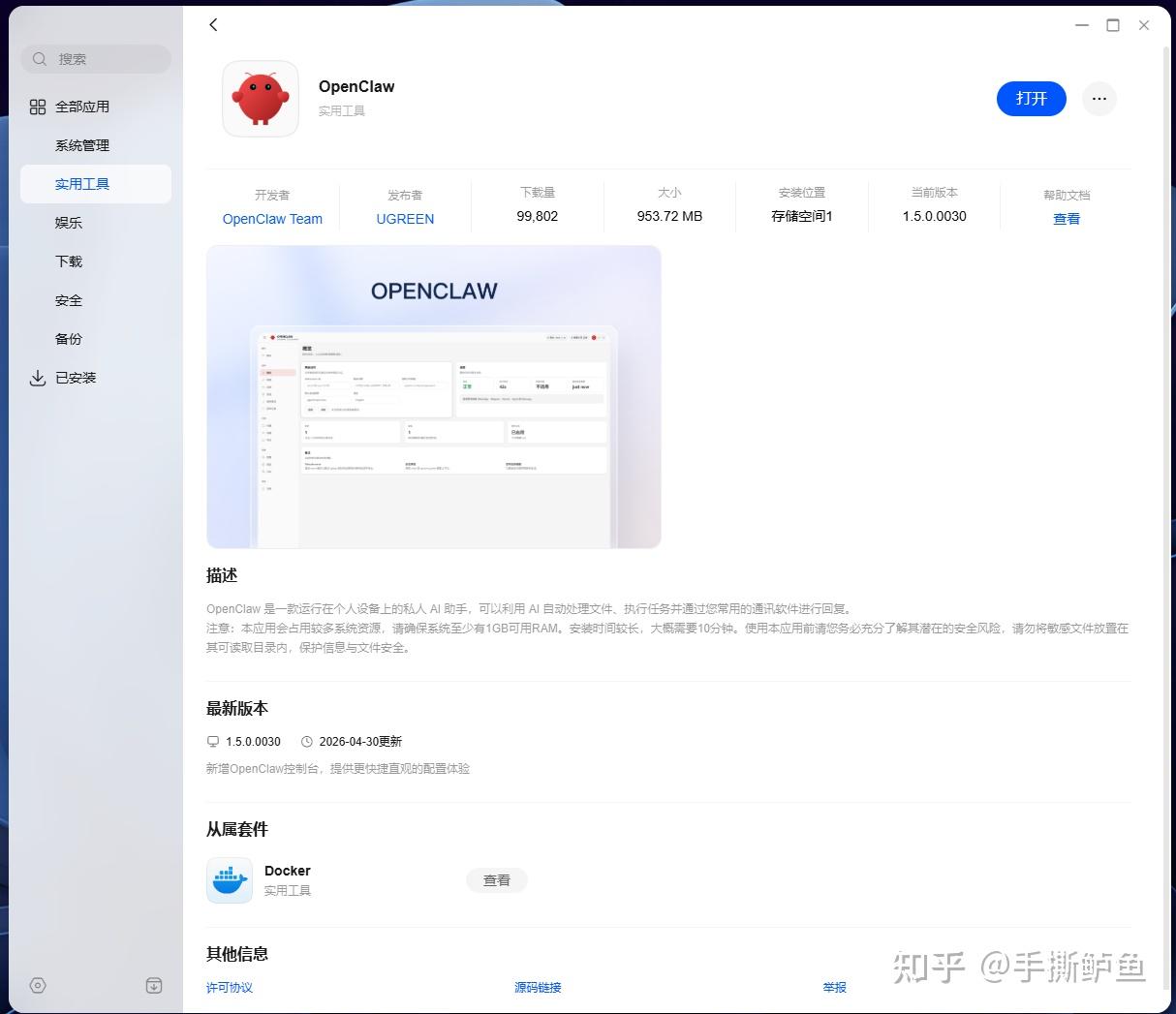1176x1014 pixels.
Task: Click the OpenClaw app title
Action: [356, 86]
